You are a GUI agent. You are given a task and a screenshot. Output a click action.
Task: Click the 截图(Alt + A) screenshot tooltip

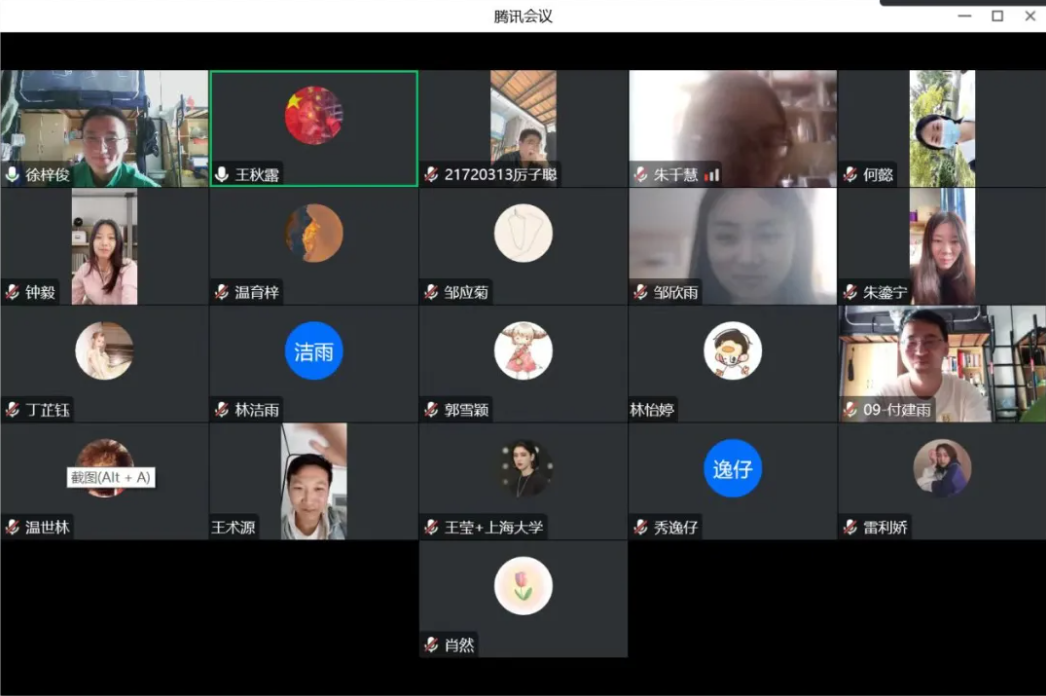[110, 478]
